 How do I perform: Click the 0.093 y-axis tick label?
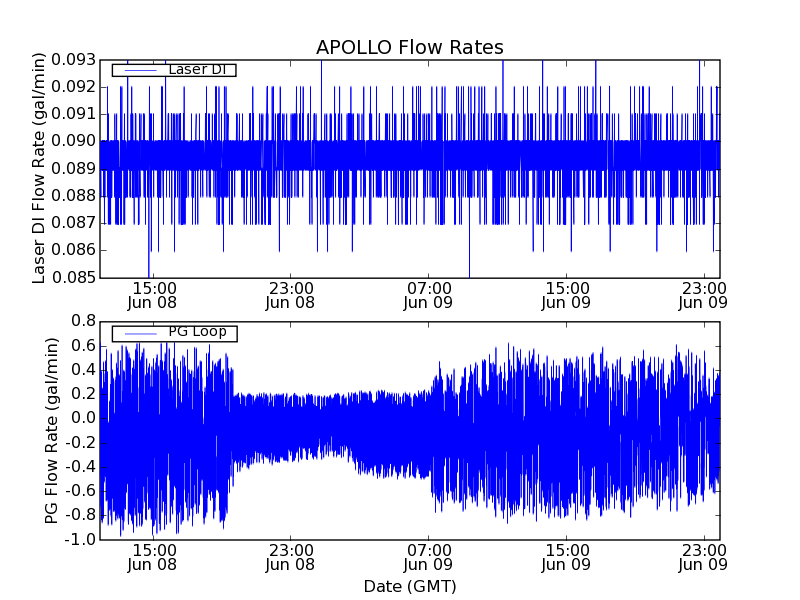pos(73,60)
